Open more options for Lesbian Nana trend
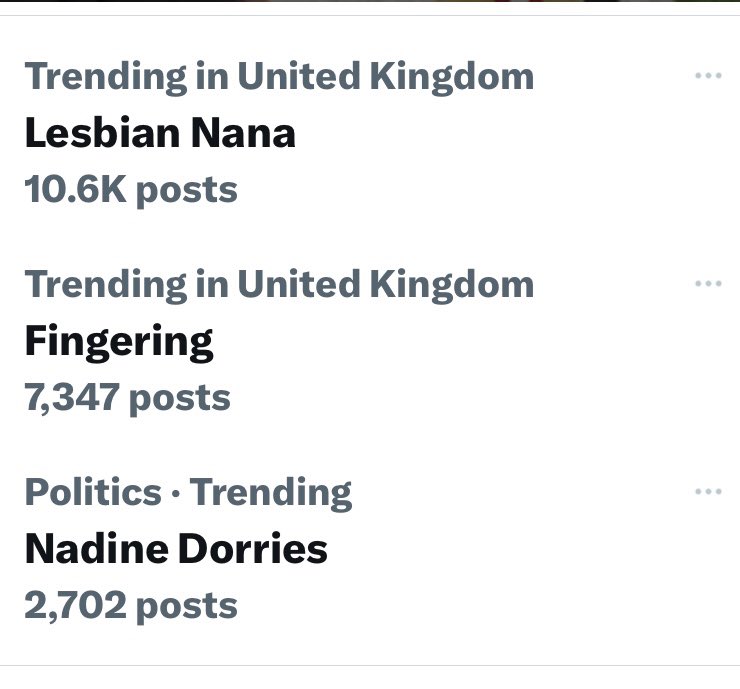 pyautogui.click(x=708, y=76)
